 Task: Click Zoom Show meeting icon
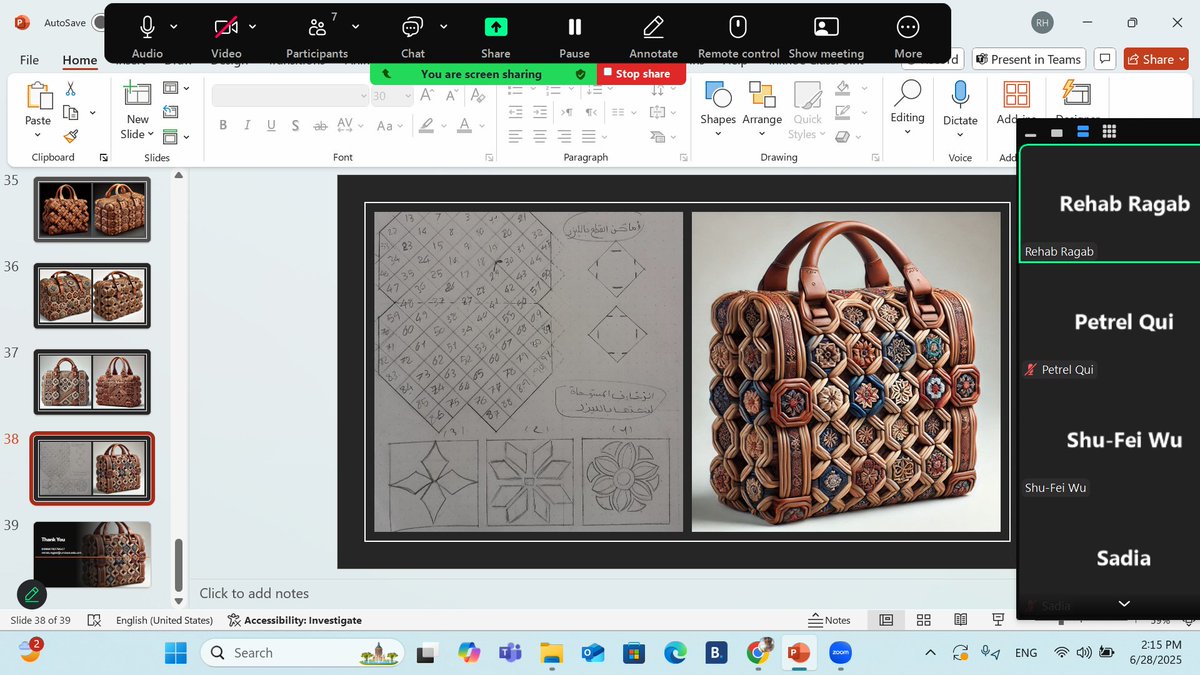[826, 27]
